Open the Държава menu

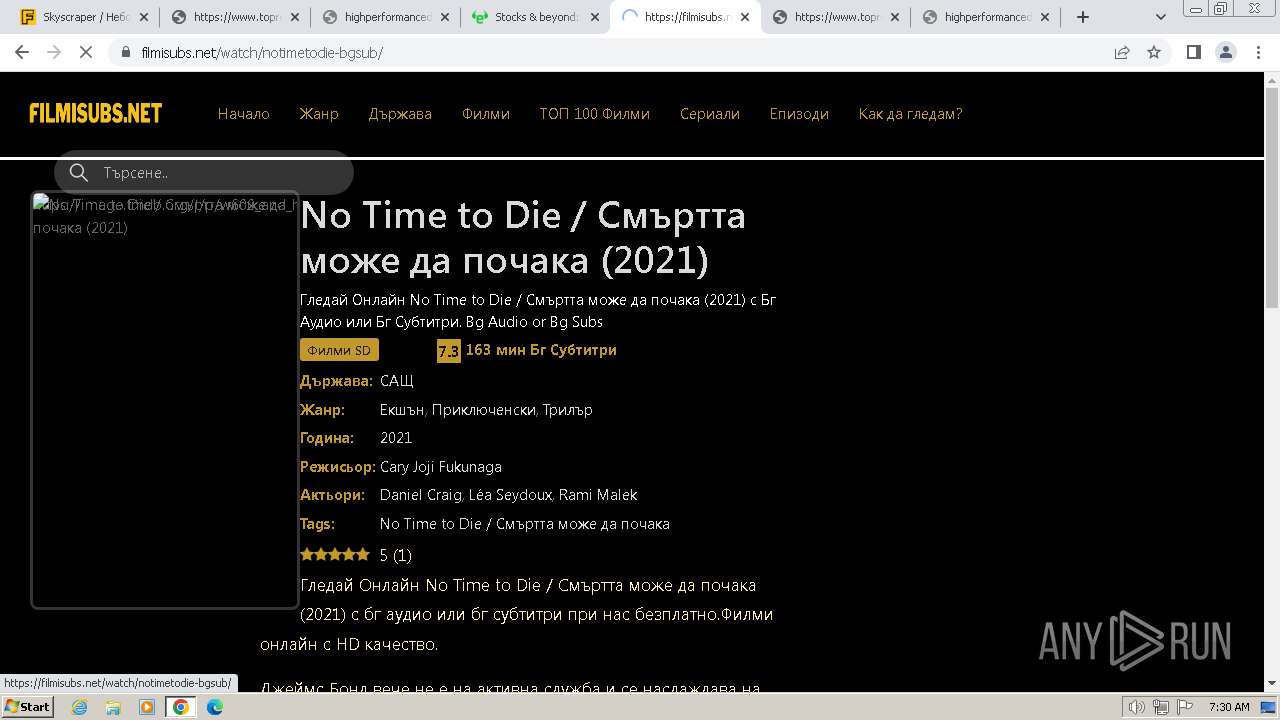point(400,114)
